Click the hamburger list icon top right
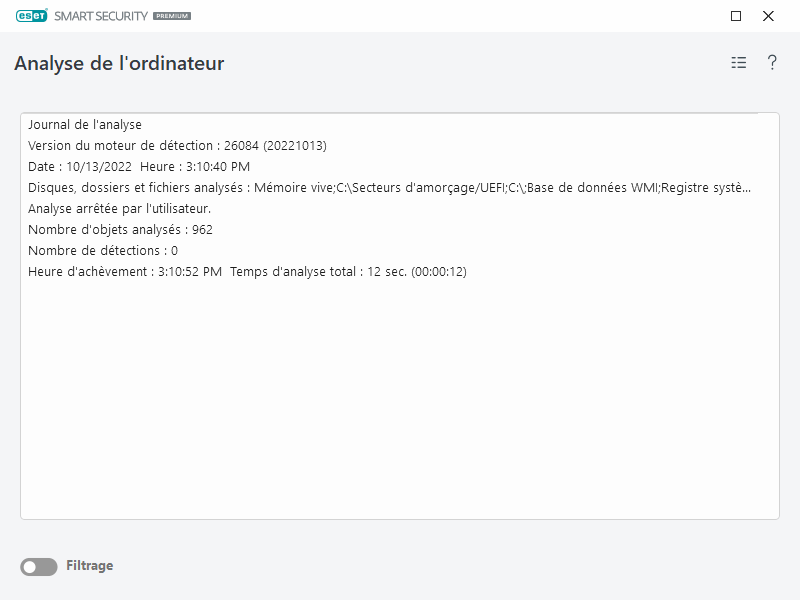The image size is (800, 600). (x=738, y=62)
